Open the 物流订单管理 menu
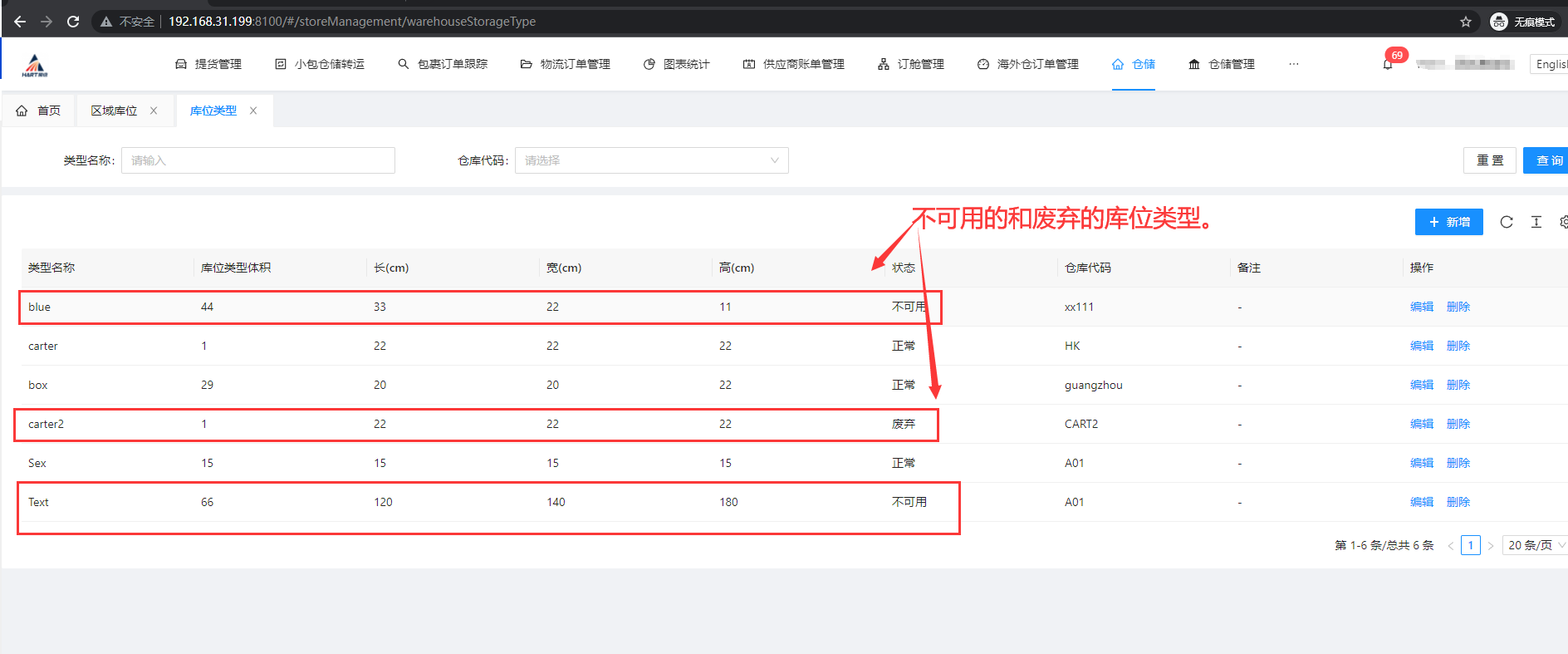1568x654 pixels. tap(566, 64)
